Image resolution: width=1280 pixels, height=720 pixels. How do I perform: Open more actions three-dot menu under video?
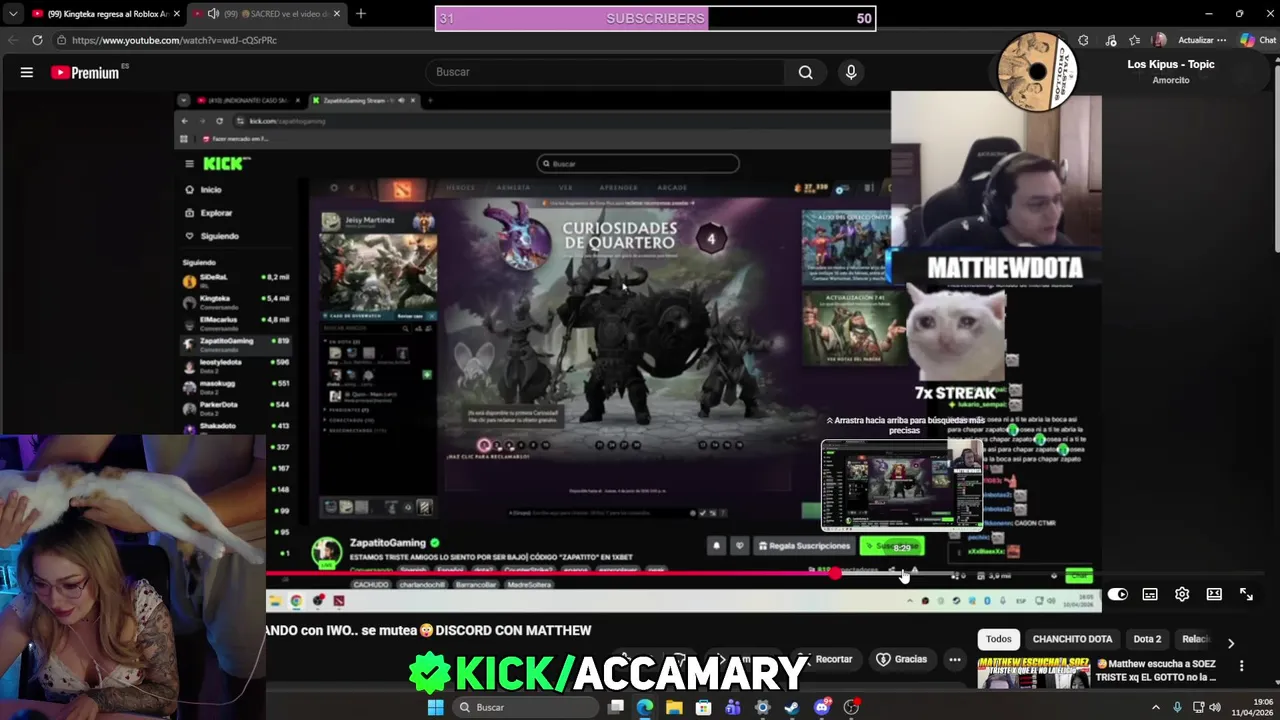tap(955, 659)
